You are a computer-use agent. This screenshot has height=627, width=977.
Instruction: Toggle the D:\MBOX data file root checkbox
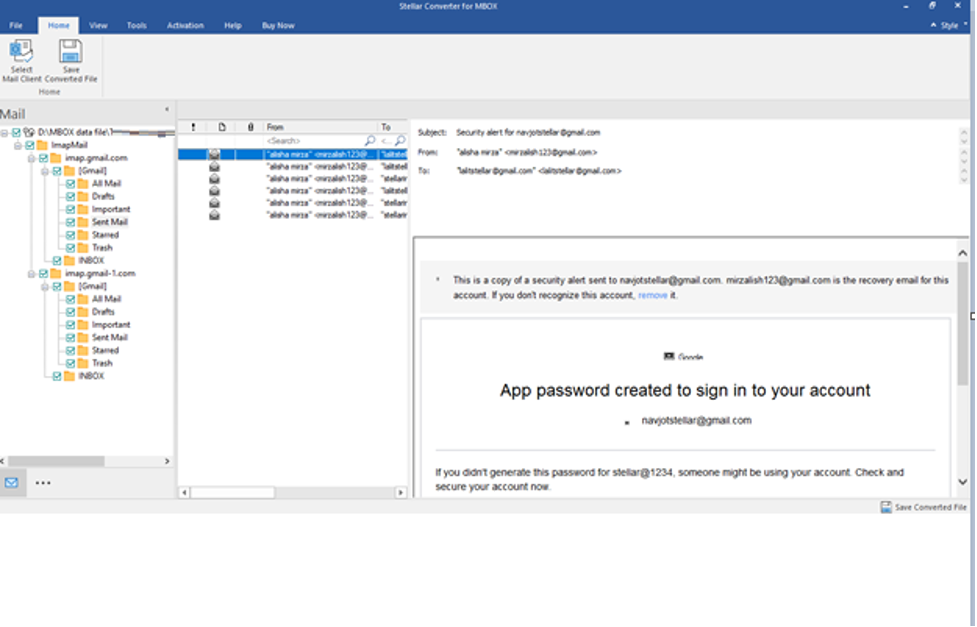click(x=17, y=132)
